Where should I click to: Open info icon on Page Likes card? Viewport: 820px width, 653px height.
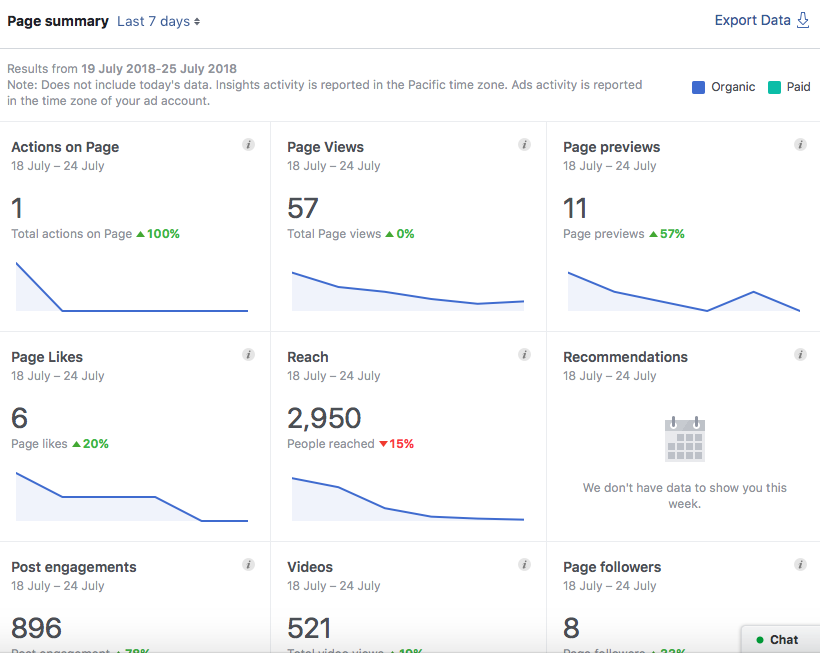[x=248, y=355]
